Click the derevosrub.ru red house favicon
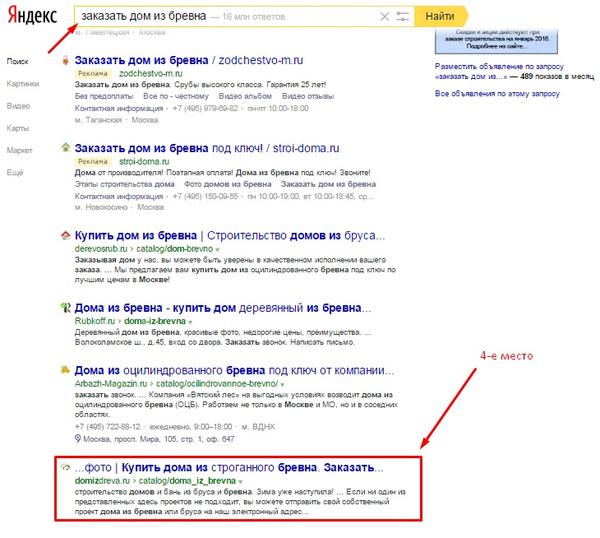Image resolution: width=600 pixels, height=538 pixels. (66, 235)
